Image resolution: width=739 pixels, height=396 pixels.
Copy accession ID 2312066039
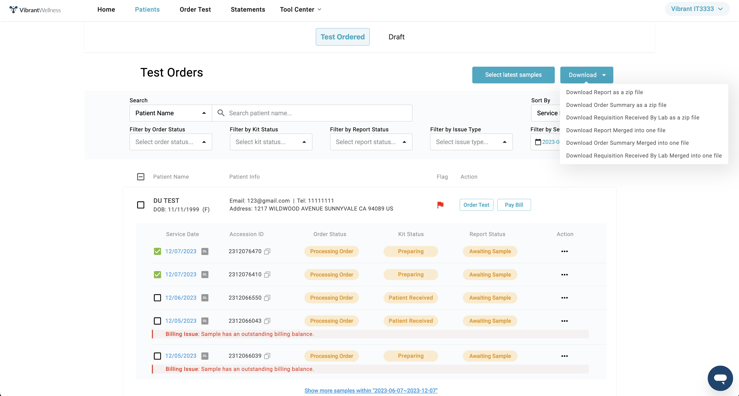tap(267, 356)
